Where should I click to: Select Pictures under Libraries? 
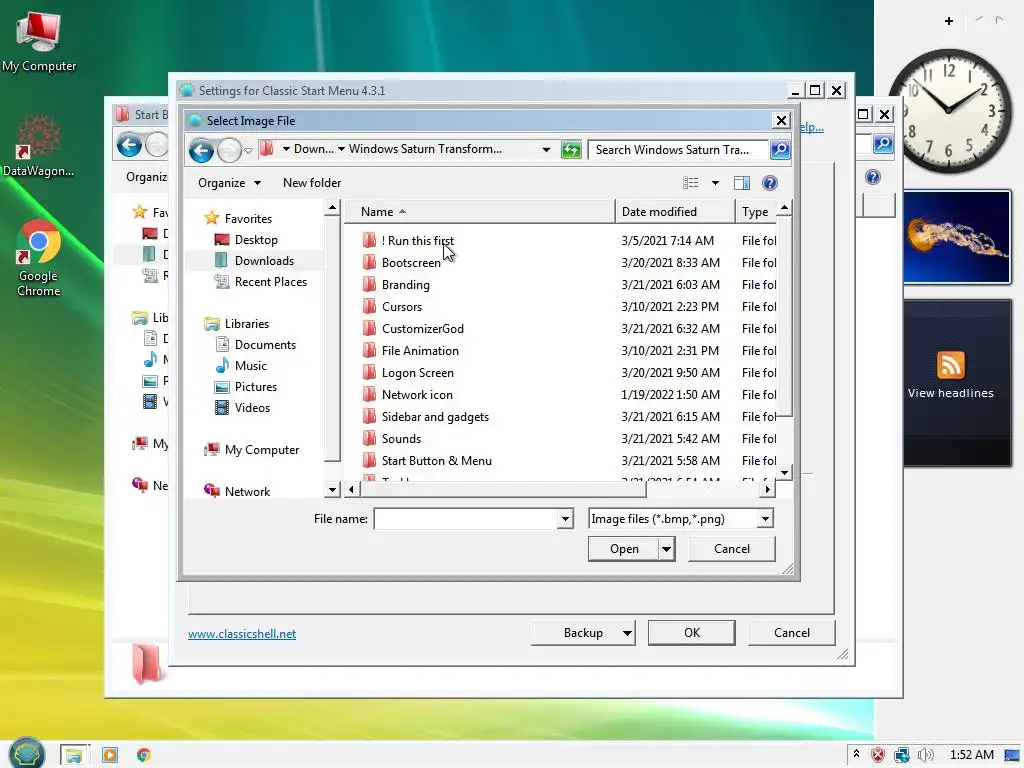tap(256, 386)
